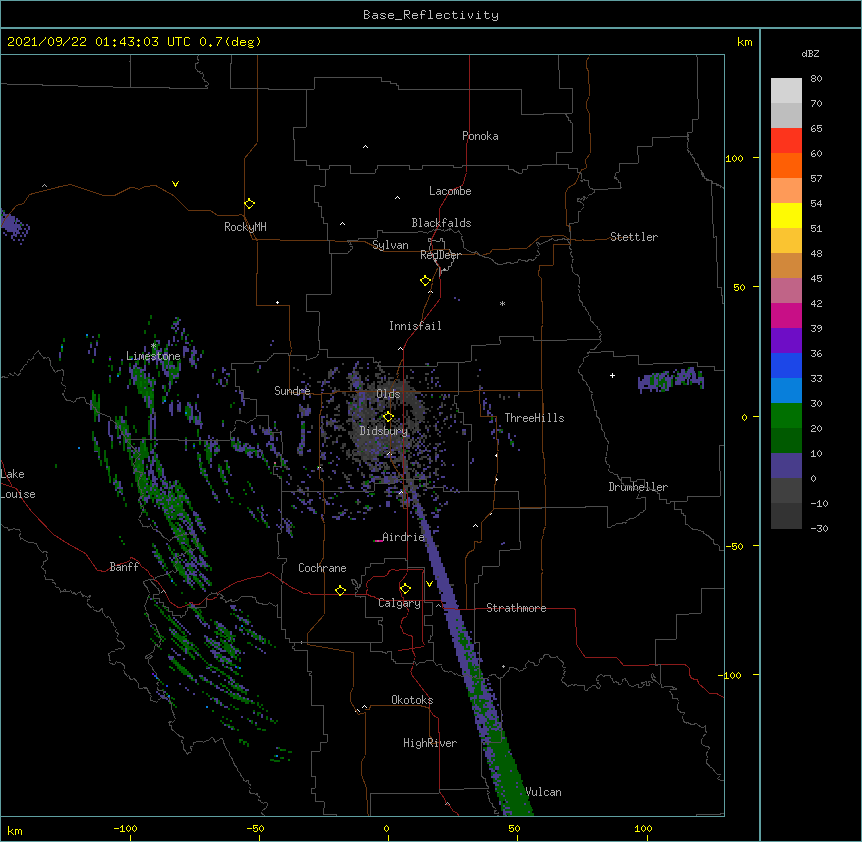Click the Ponoka town label
862x842 pixels.
click(480, 136)
